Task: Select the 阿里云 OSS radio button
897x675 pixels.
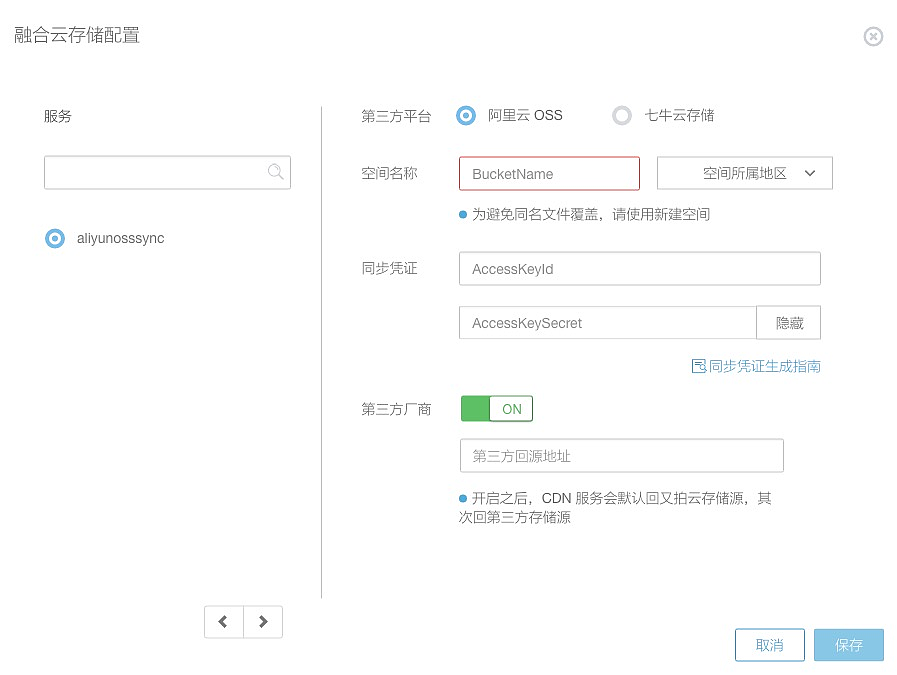Action: 466,116
